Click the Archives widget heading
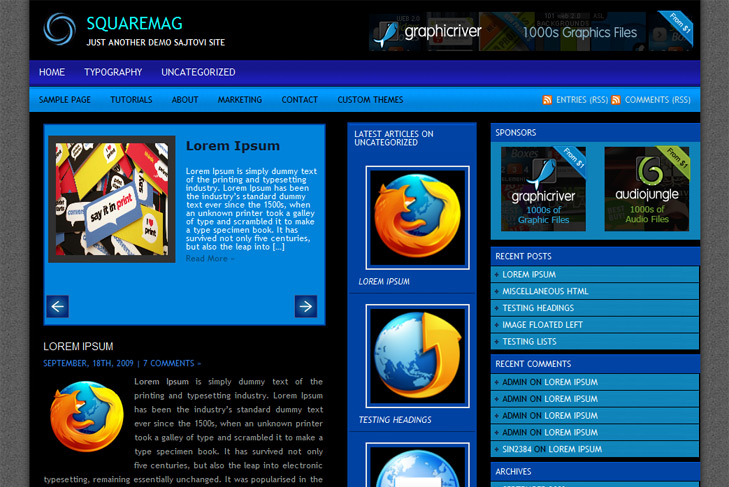Screen dimensions: 729x487 point(513,471)
